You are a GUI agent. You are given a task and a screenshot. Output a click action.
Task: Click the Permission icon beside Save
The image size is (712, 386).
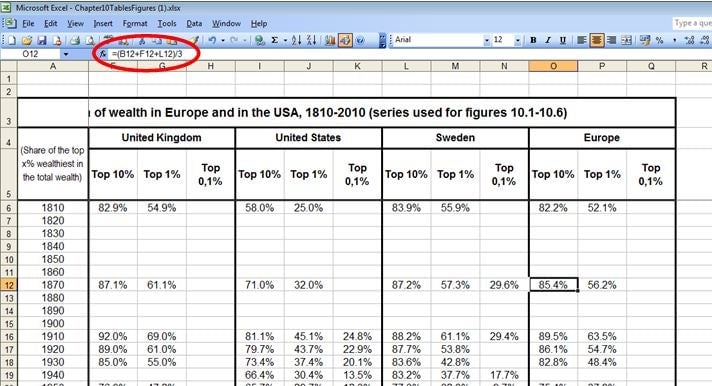coord(57,40)
